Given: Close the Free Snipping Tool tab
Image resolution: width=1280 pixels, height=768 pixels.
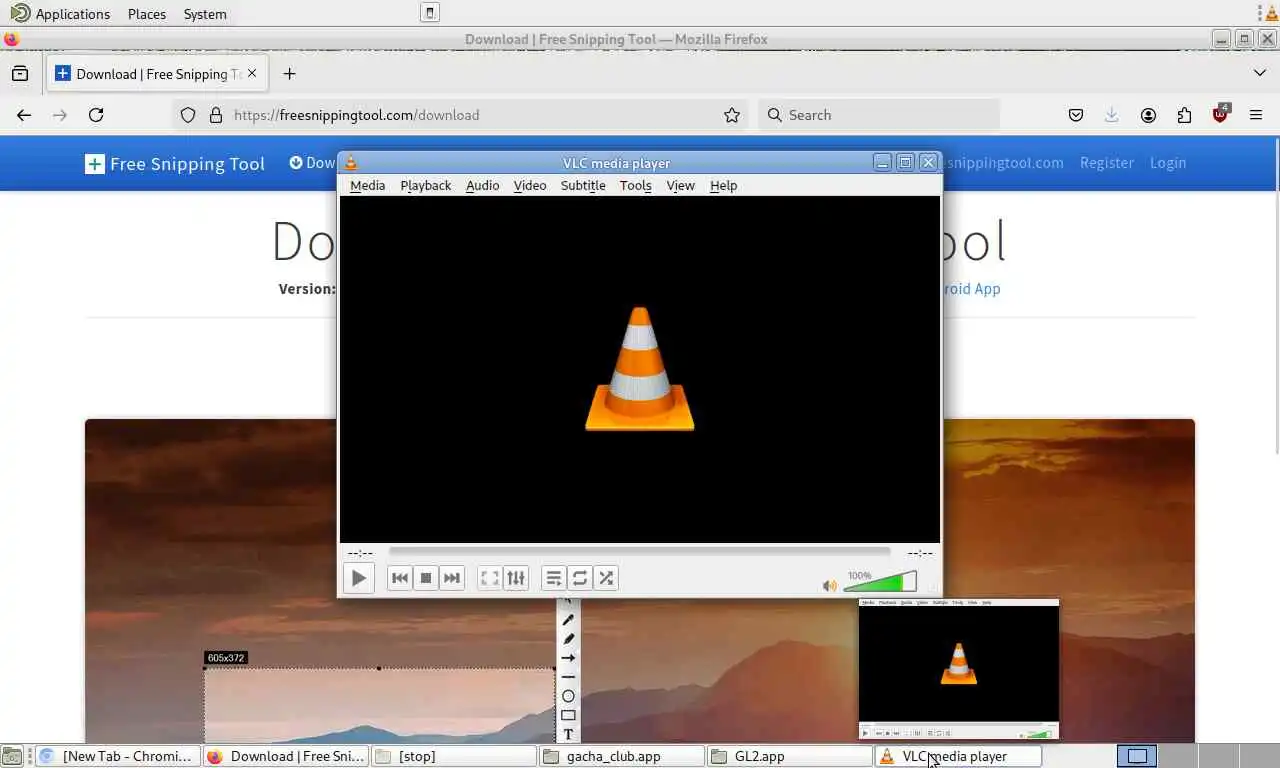Looking at the screenshot, I should tap(252, 73).
